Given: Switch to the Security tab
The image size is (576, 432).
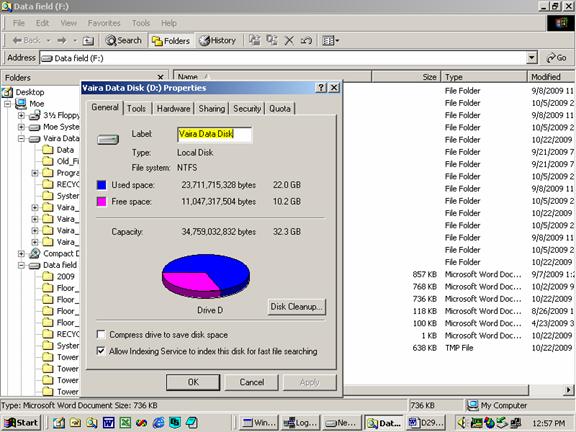Looking at the screenshot, I should [247, 109].
